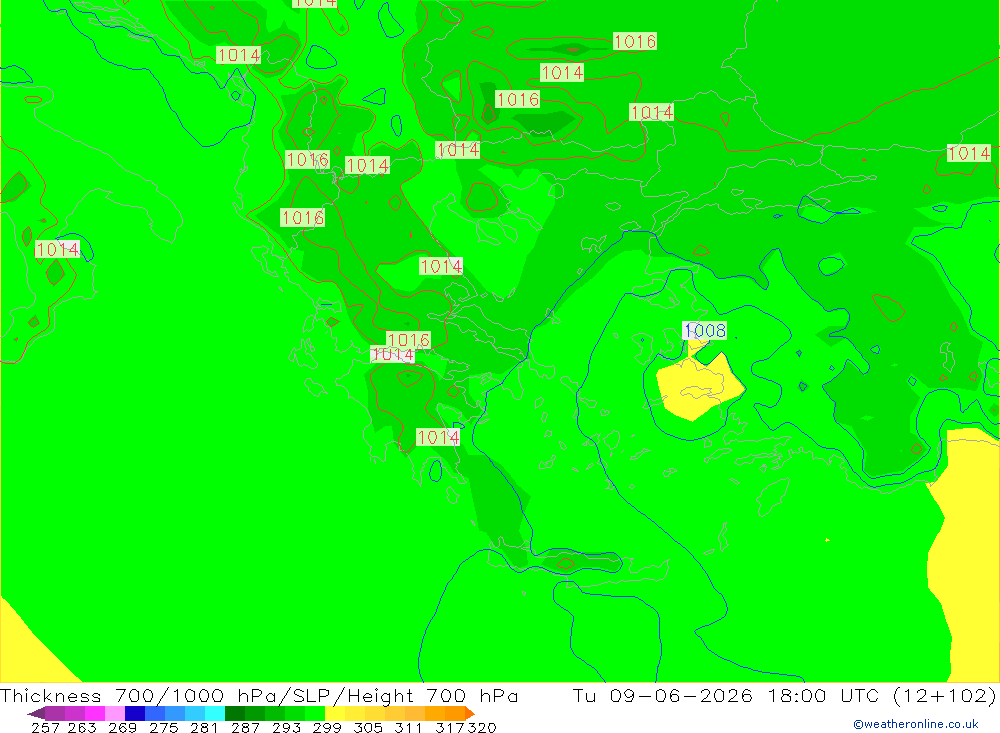
Task: Click the 257 legend value
Action: (x=45, y=727)
